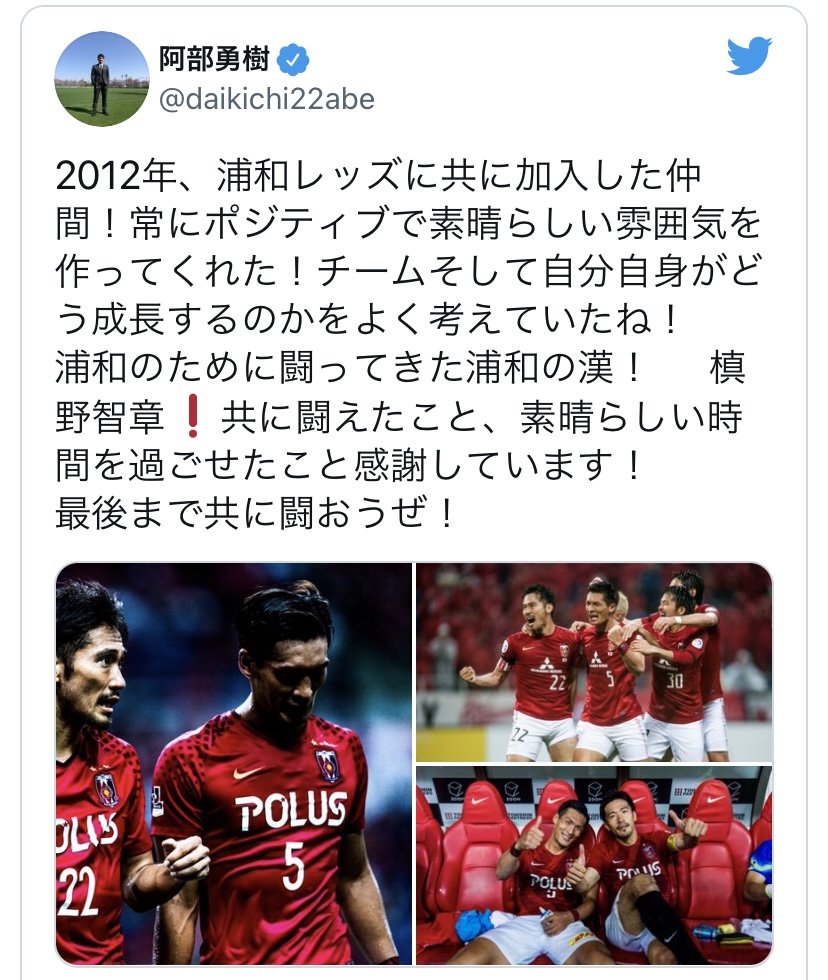Click the display name 阿部勇樹
The height and width of the screenshot is (980, 828).
coord(214,59)
